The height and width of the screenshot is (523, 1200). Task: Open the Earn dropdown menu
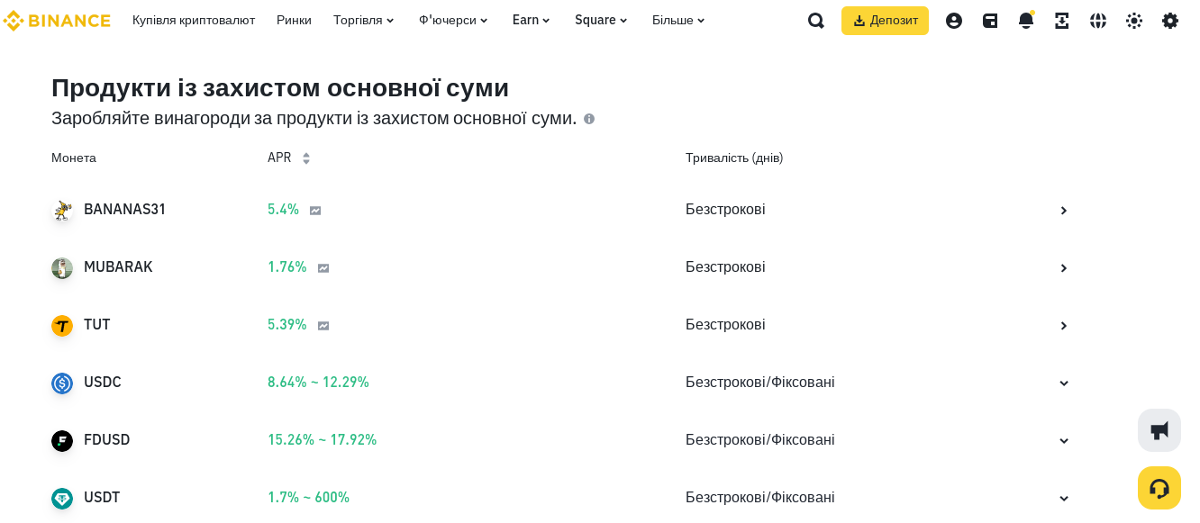tap(531, 20)
